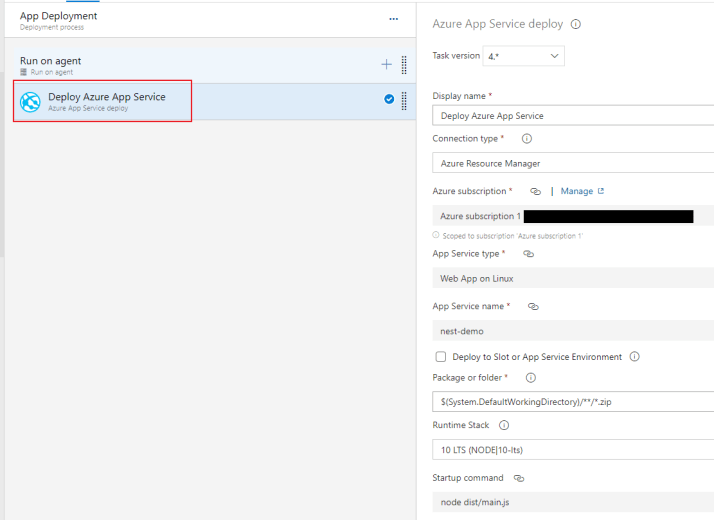The width and height of the screenshot is (714, 520).
Task: Click the Scoped to subscription info icon
Action: click(436, 235)
